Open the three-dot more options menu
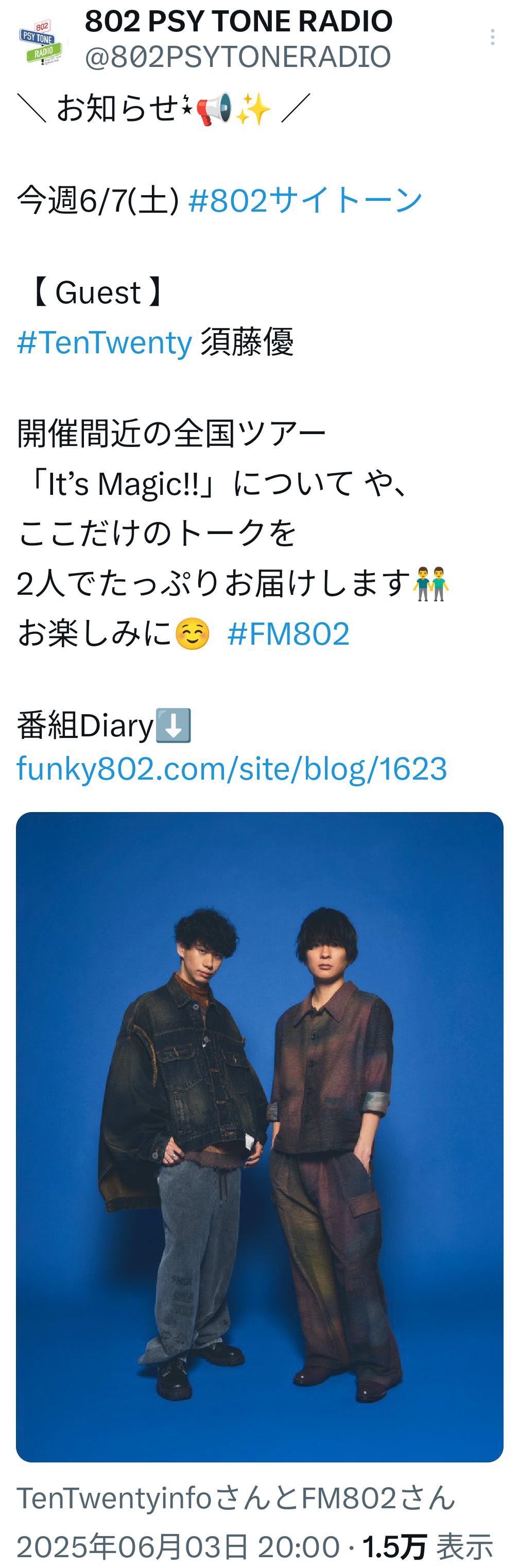Viewport: 519px width, 1568px height. point(492,38)
